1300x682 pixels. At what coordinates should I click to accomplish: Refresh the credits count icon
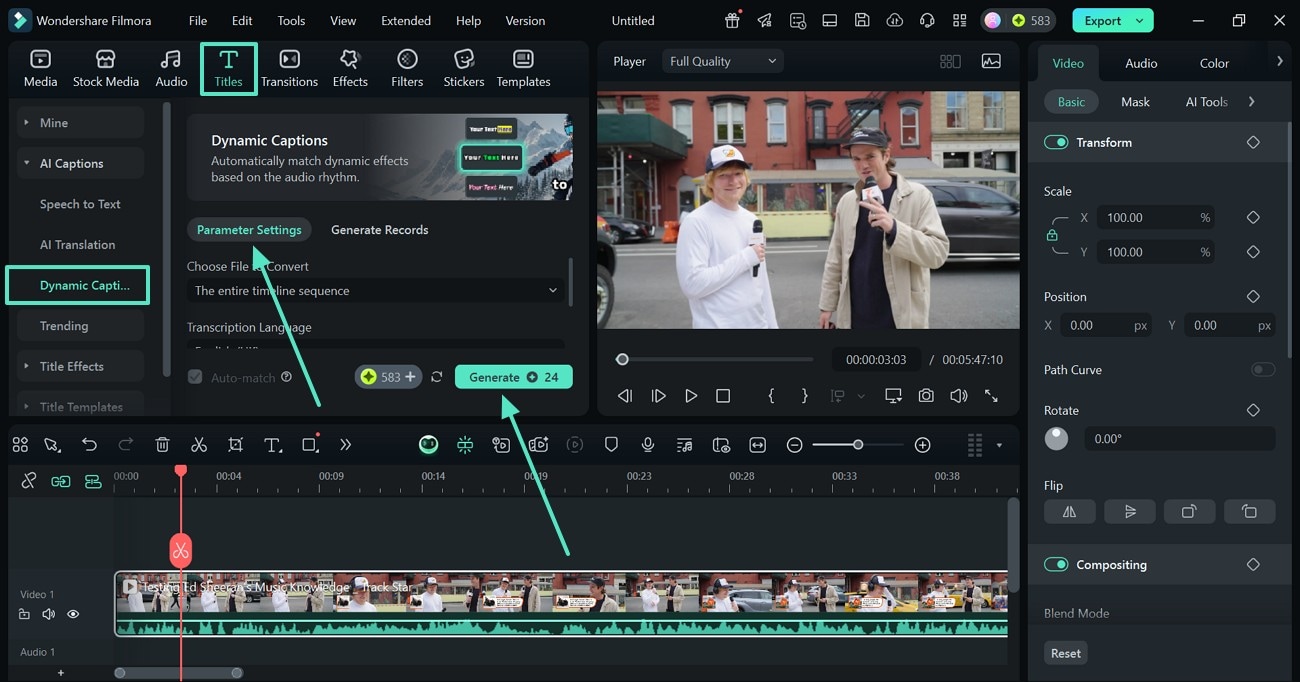pos(437,377)
